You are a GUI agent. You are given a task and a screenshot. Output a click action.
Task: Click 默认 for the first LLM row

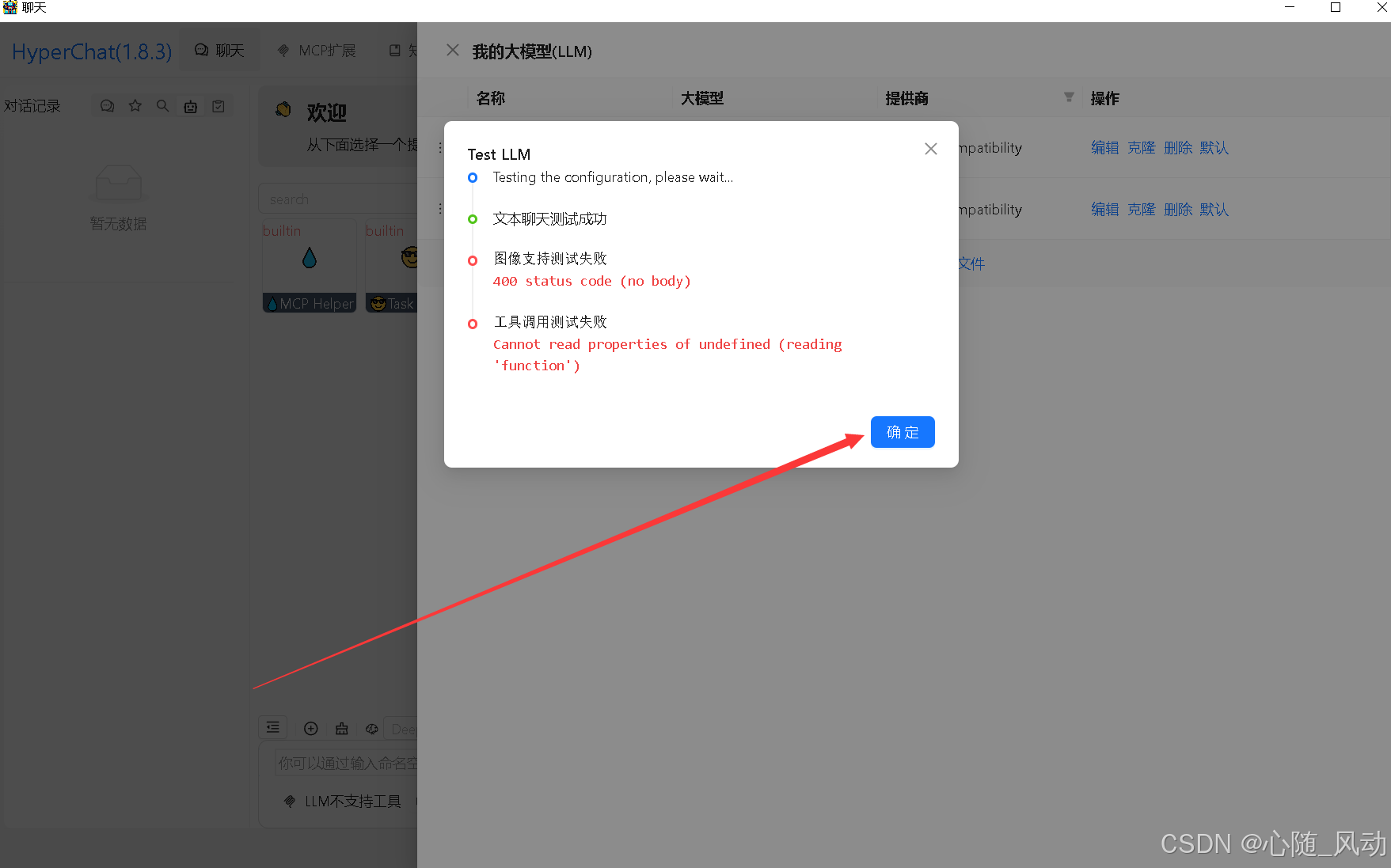click(1214, 148)
